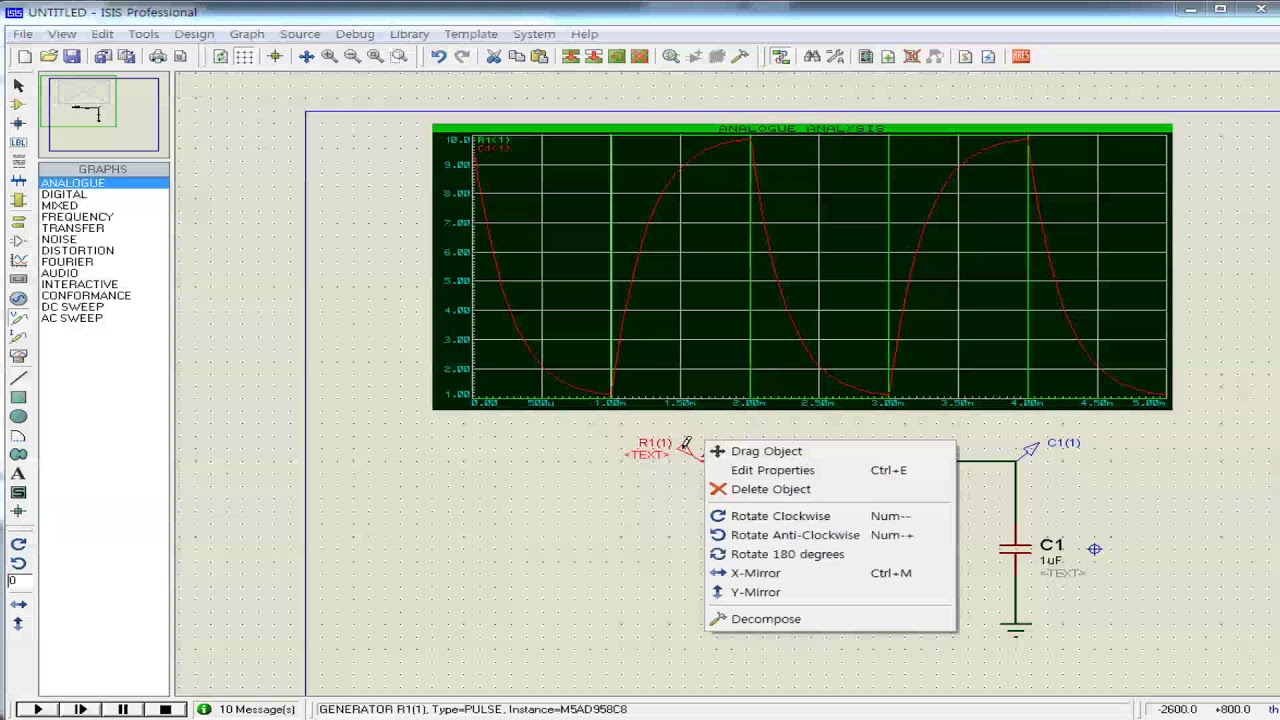Select the 2D Graphics Text 'A' tool
The width and height of the screenshot is (1280, 720).
pos(18,473)
